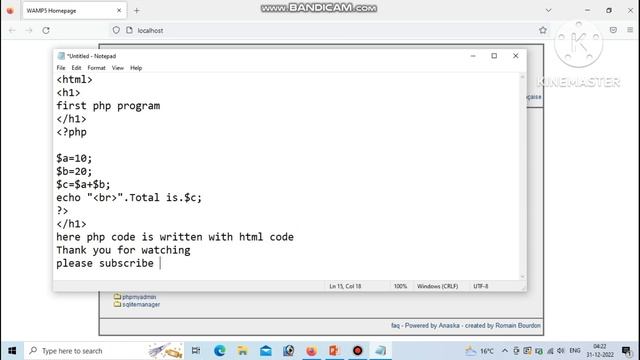Click the line 'first php program' in Notepad
Image resolution: width=640 pixels, height=360 pixels.
108,106
